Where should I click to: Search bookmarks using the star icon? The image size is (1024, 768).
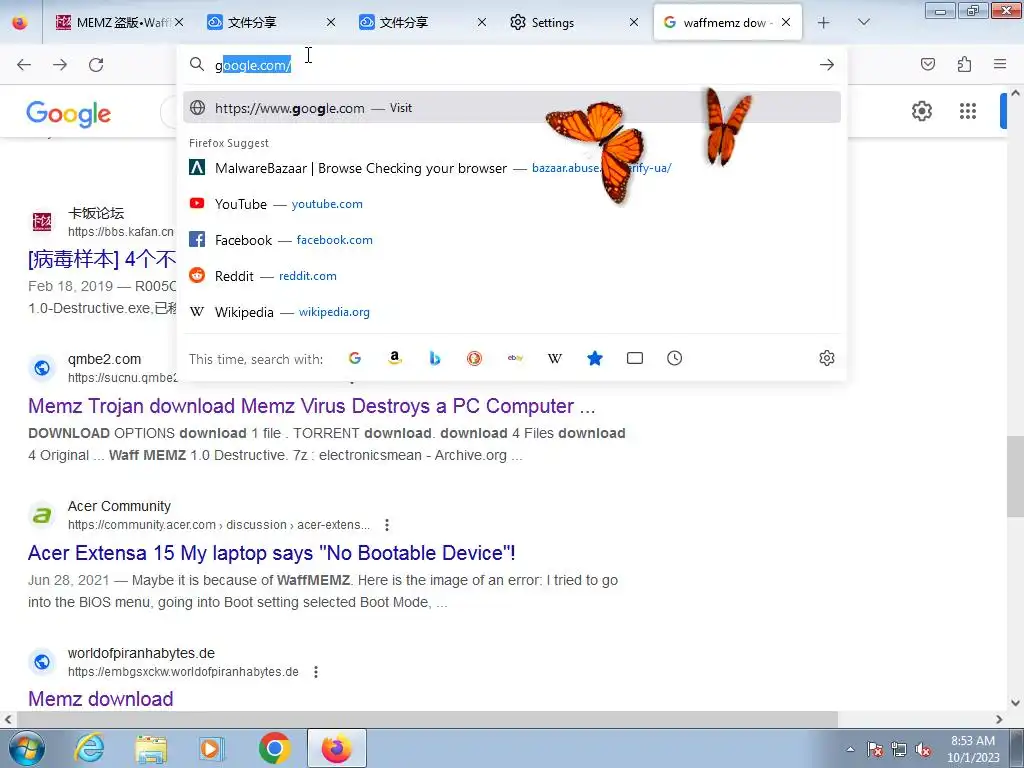point(594,358)
